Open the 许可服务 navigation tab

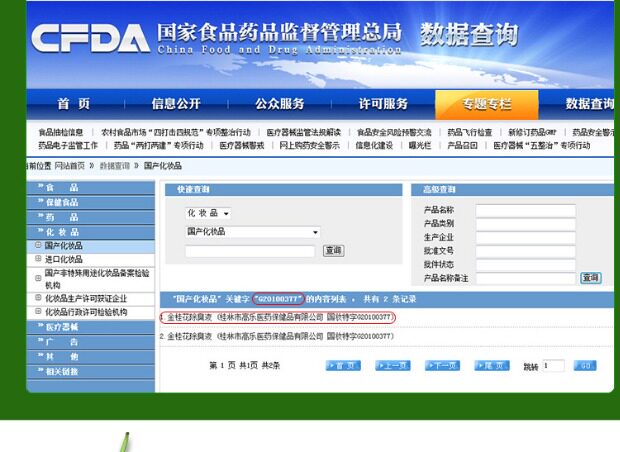coord(383,104)
